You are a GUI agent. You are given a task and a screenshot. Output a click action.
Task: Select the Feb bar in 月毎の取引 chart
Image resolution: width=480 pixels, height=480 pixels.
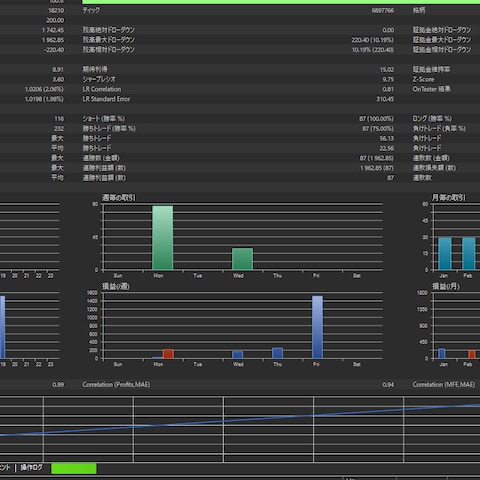pos(469,254)
